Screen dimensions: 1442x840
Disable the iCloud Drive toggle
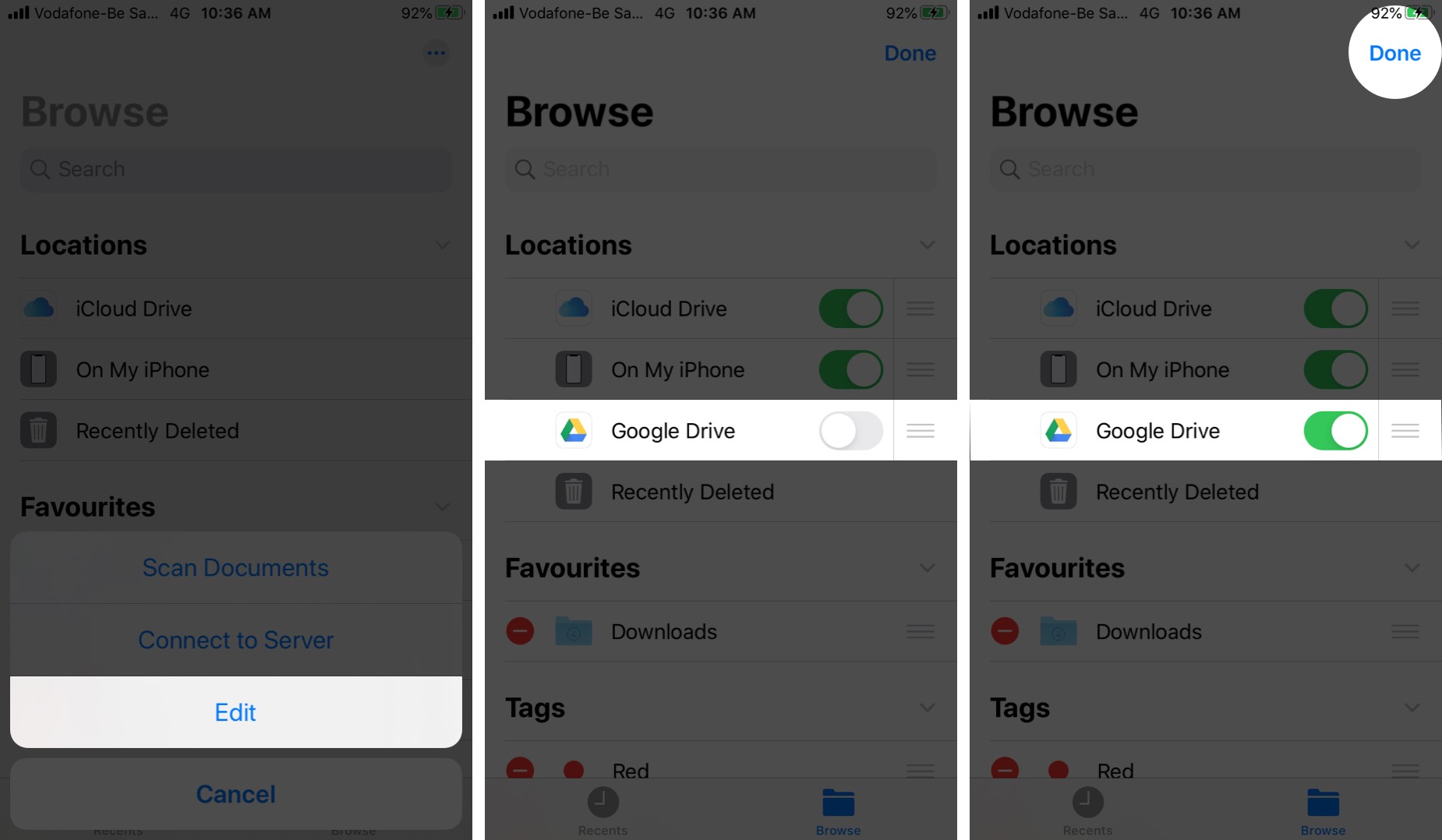pos(851,309)
